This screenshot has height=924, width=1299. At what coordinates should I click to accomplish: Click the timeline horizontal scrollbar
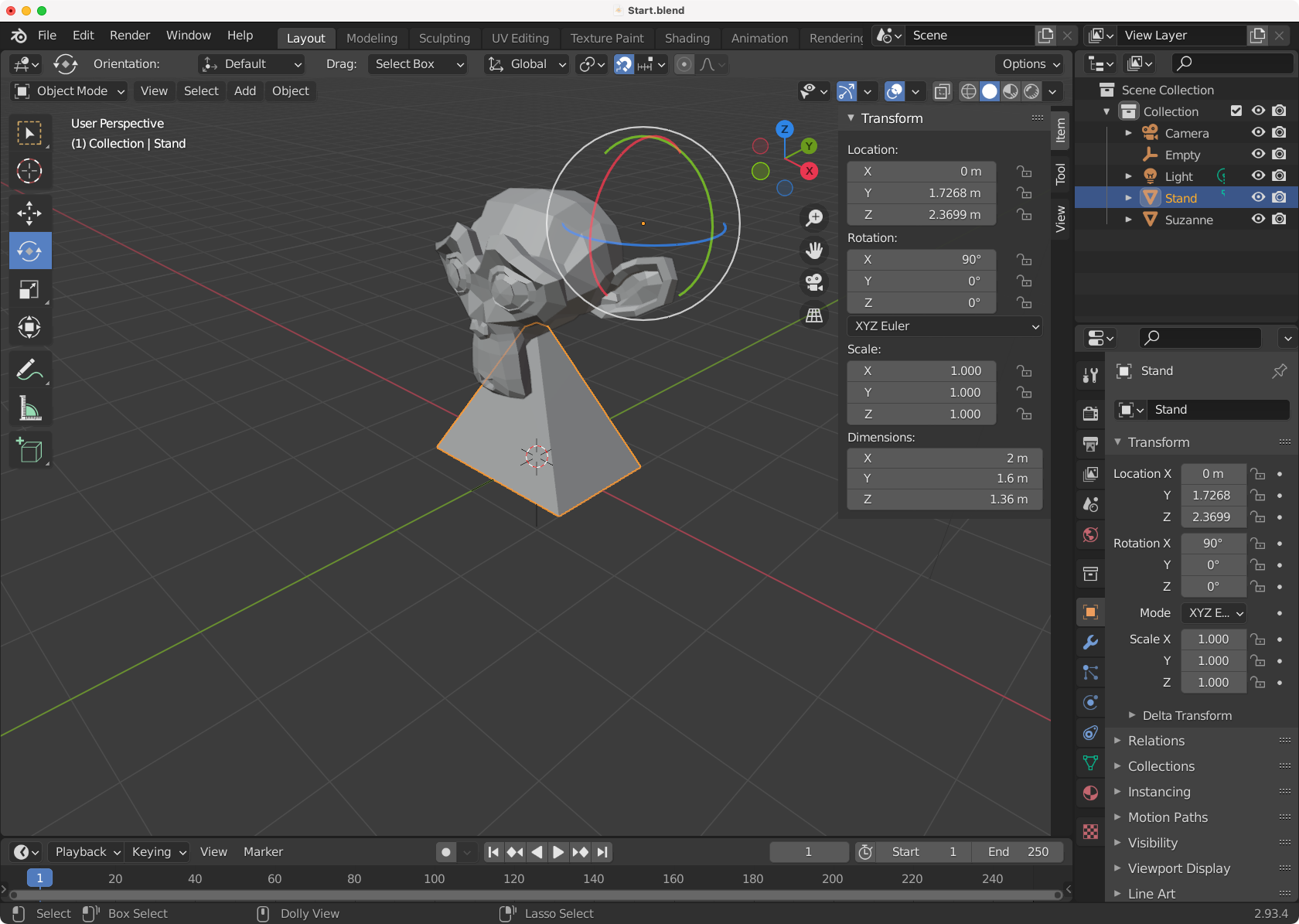[x=534, y=895]
